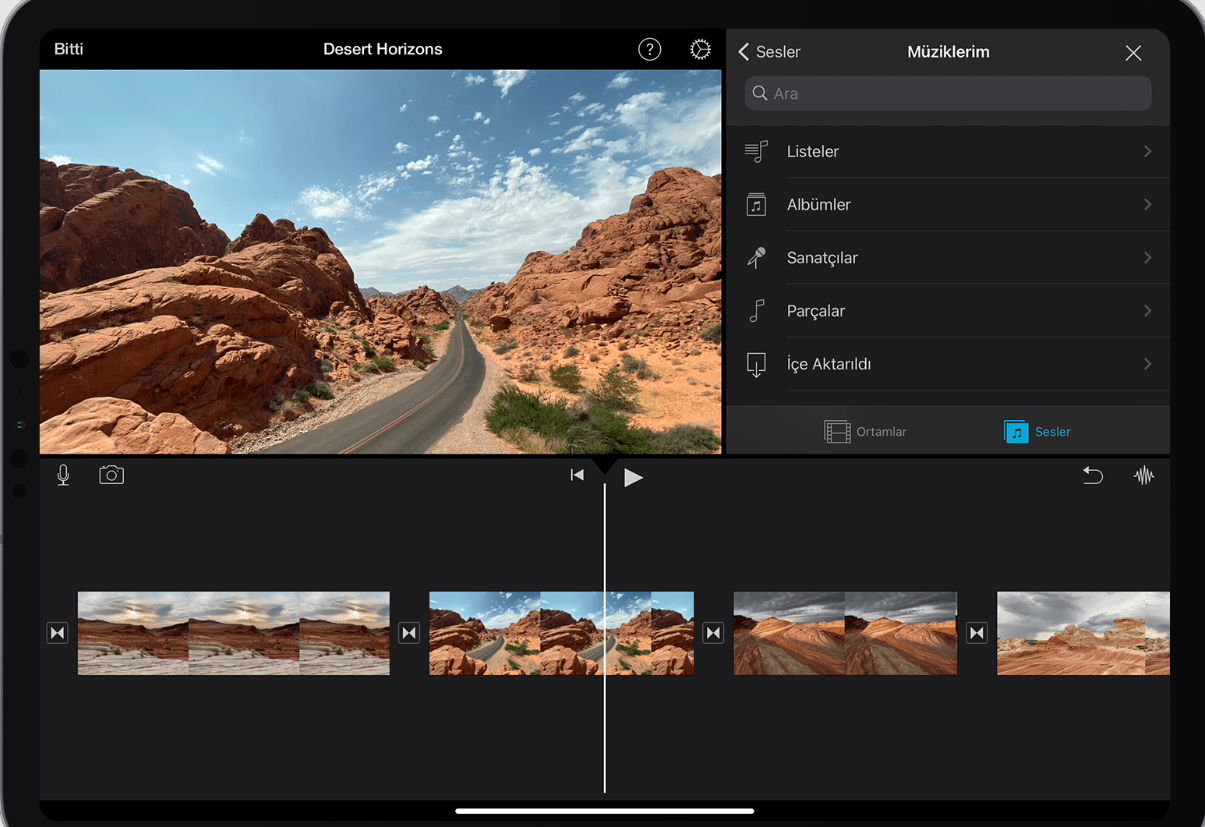Start voiceover with microphone icon
1205x827 pixels.
click(63, 475)
